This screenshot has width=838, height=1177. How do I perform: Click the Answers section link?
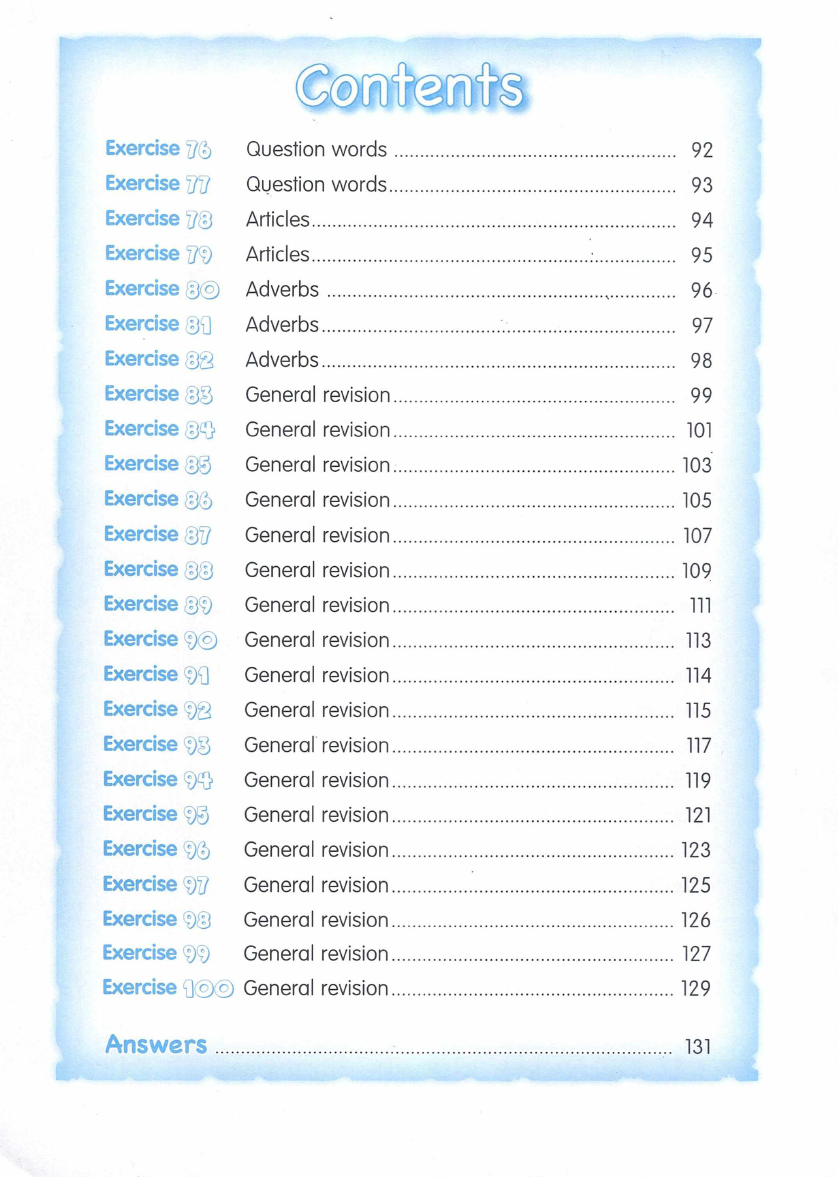pos(156,1045)
